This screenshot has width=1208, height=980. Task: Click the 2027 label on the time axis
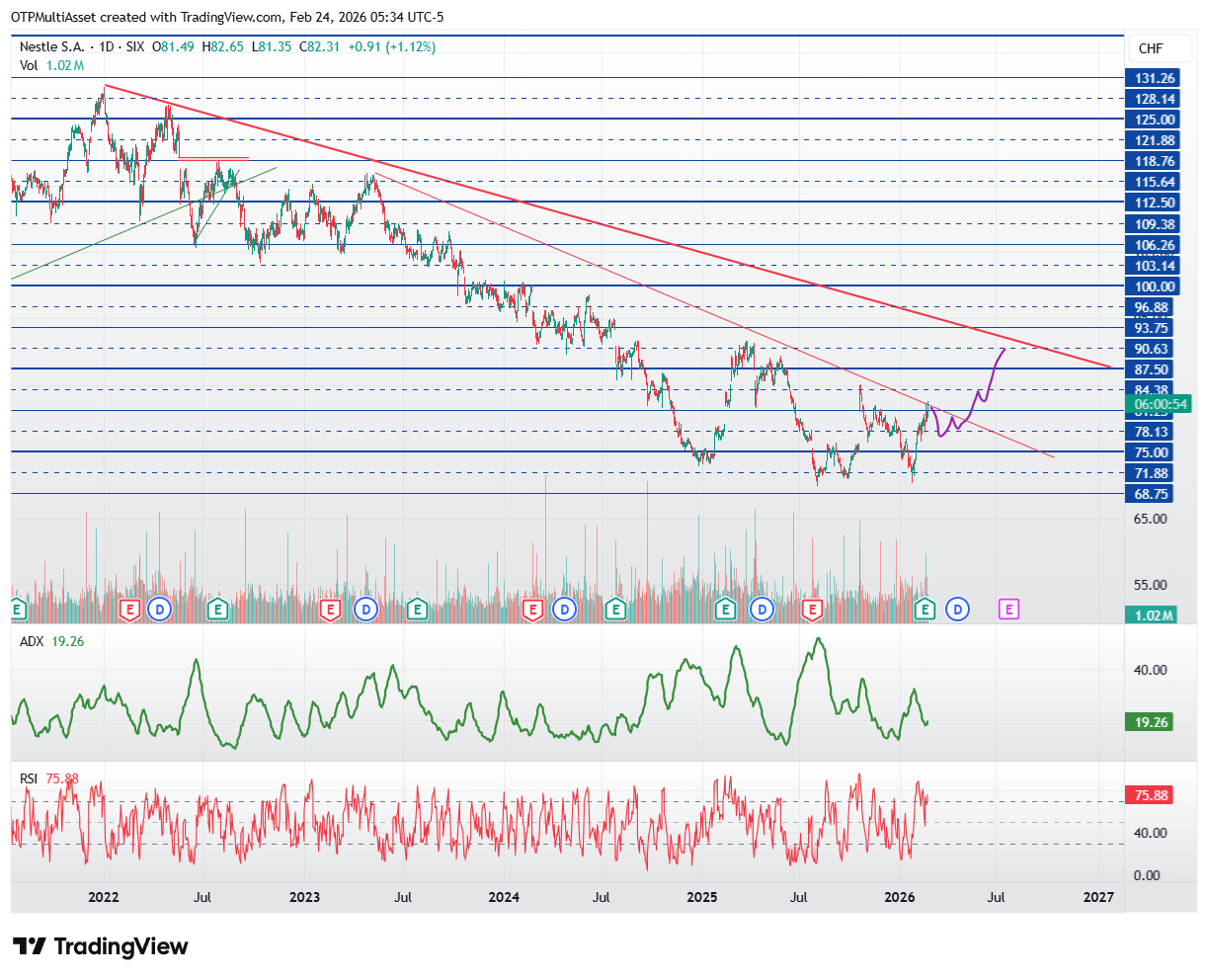click(1098, 897)
